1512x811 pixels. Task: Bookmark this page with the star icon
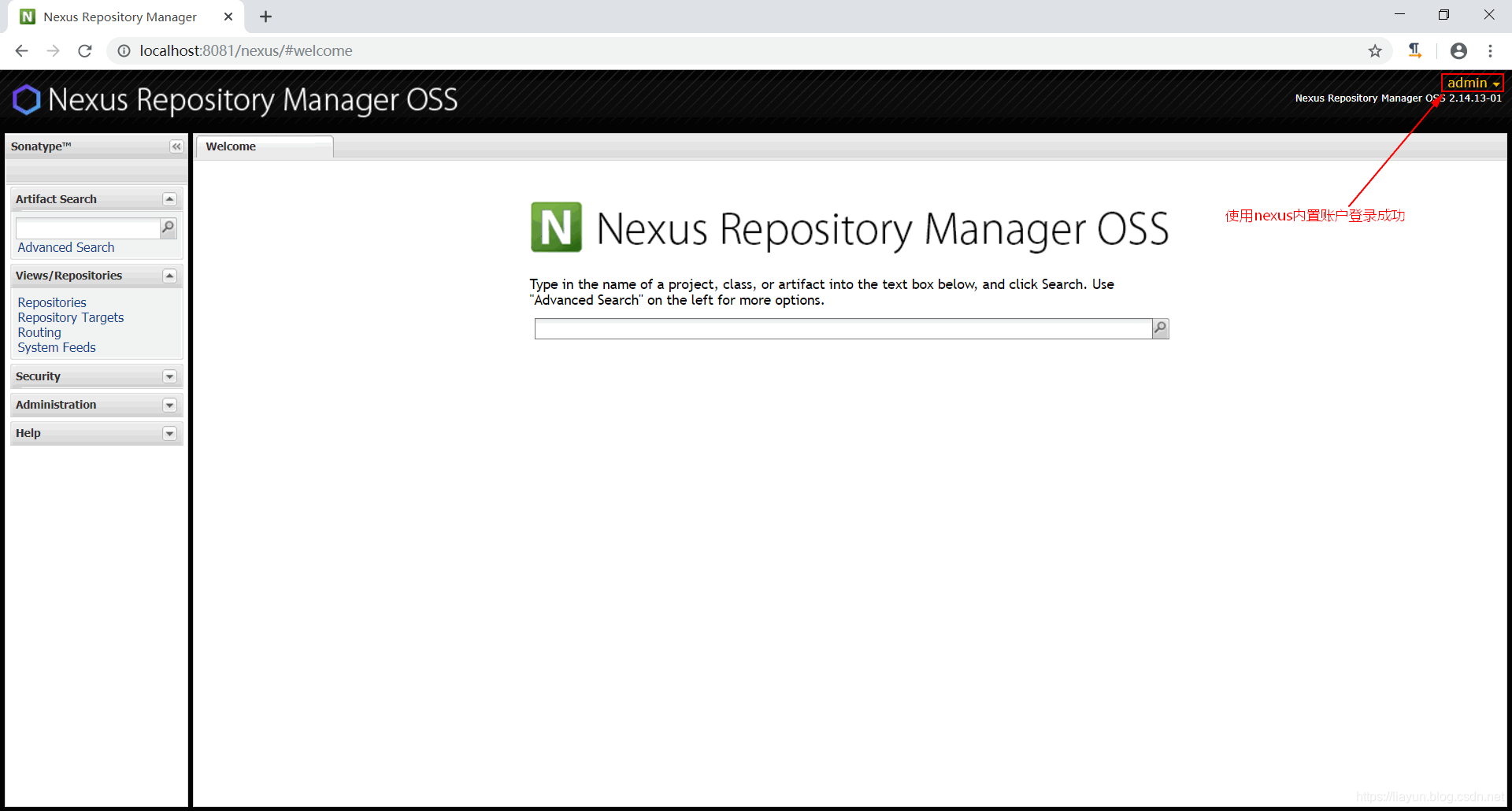1375,51
